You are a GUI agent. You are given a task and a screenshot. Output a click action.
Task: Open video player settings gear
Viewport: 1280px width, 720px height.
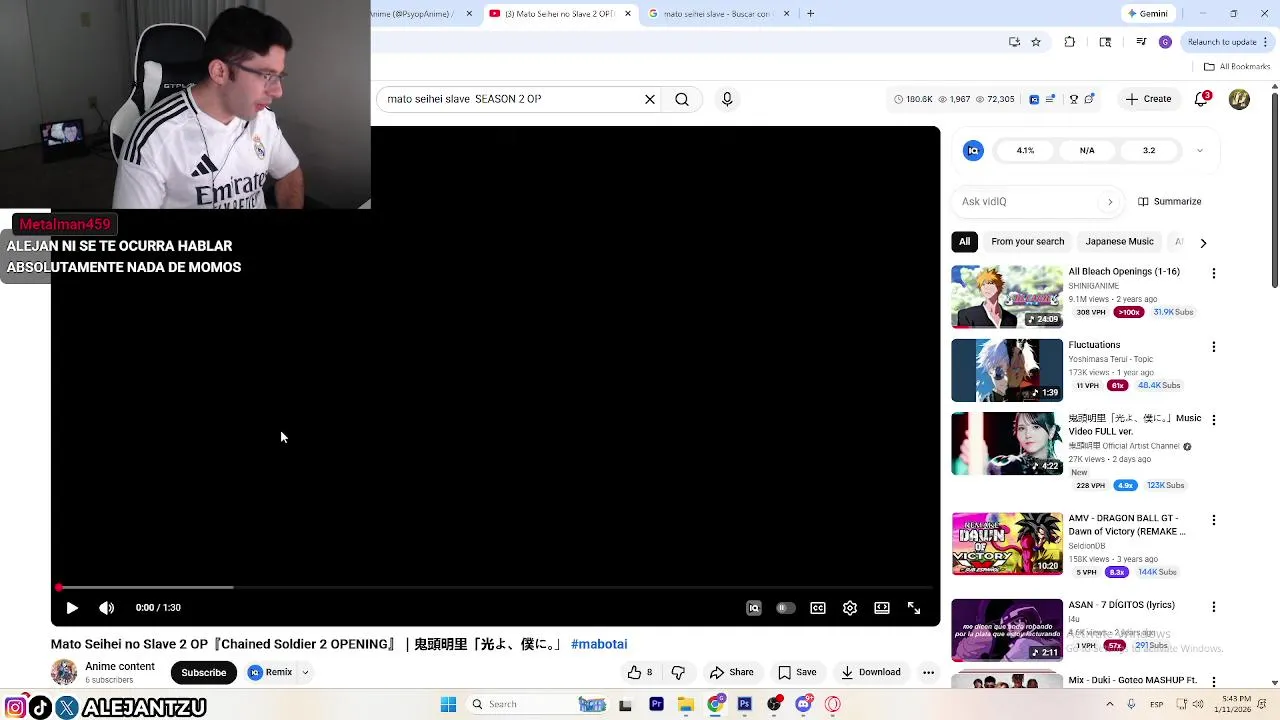(850, 608)
